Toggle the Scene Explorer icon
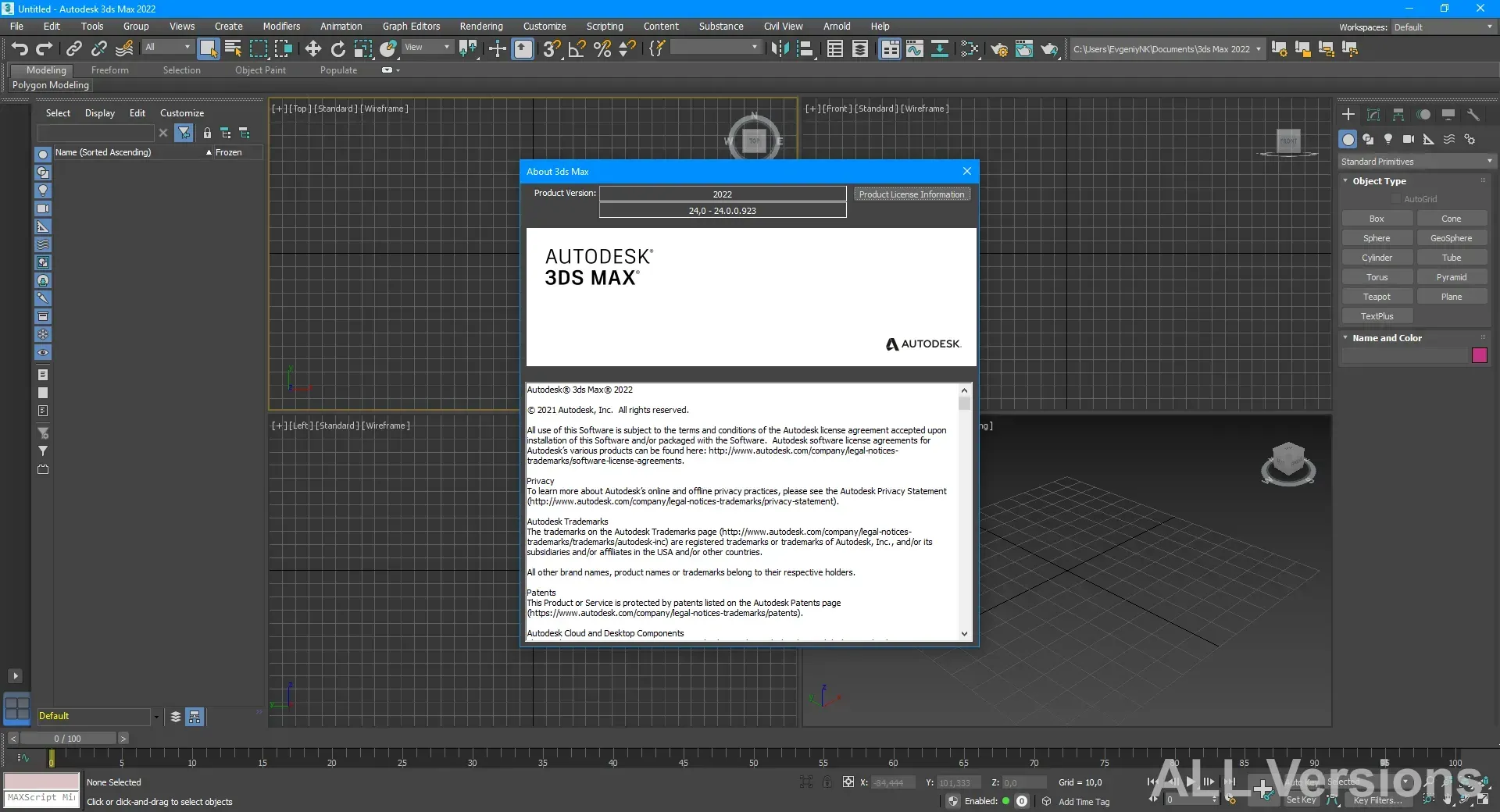Viewport: 1500px width, 812px height. 834,48
